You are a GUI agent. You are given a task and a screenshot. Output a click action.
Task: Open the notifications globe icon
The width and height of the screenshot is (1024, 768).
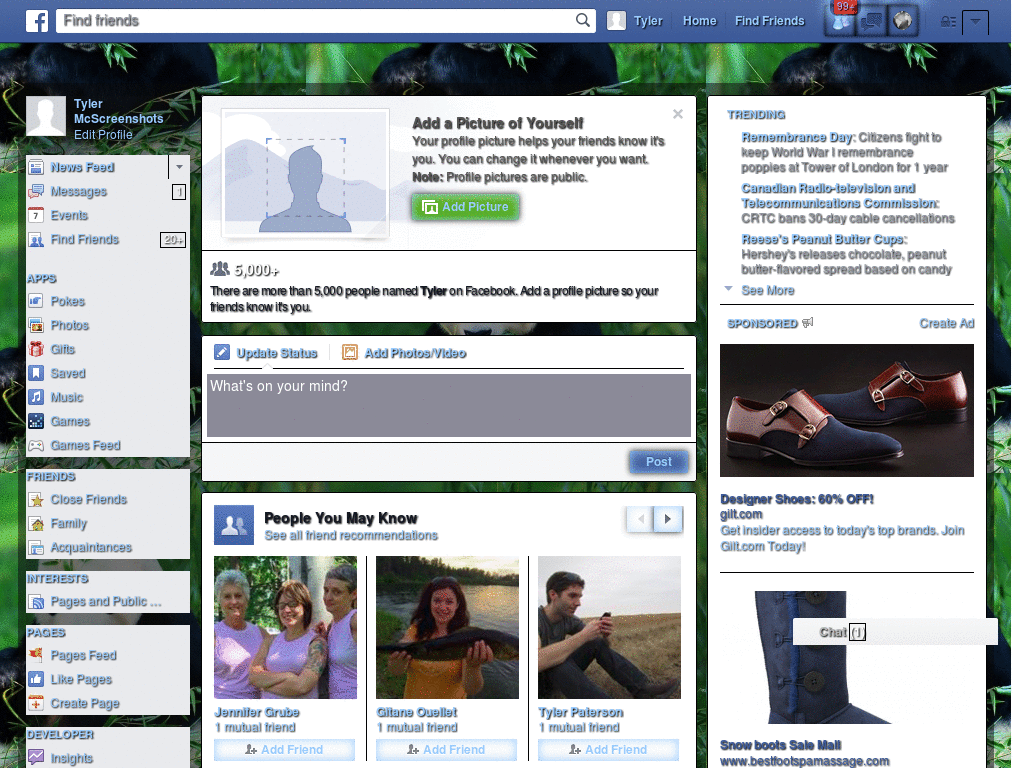point(903,21)
